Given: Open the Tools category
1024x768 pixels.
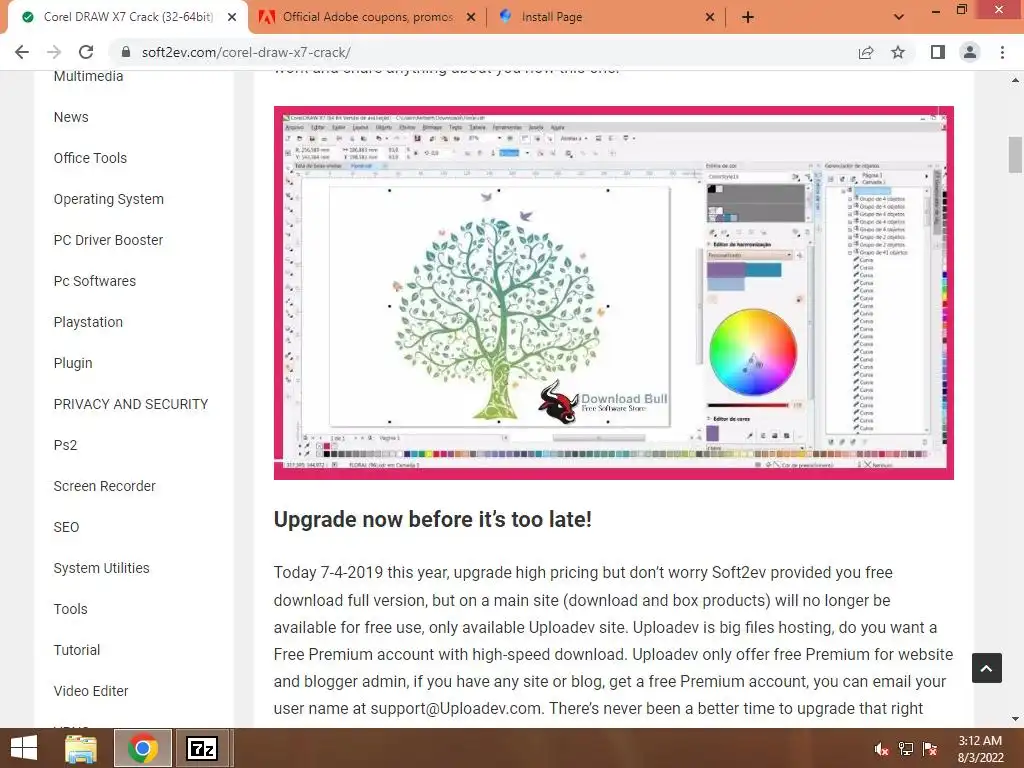Looking at the screenshot, I should tap(71, 609).
